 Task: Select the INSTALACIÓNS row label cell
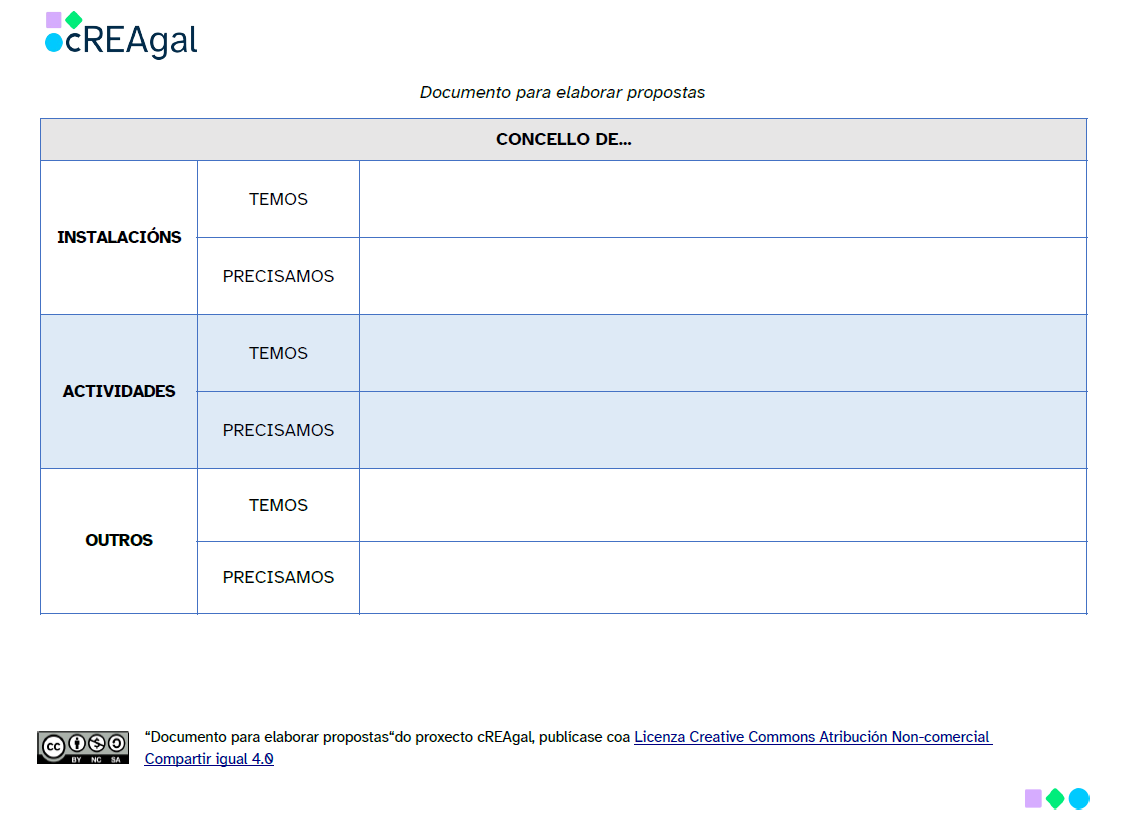click(x=119, y=238)
